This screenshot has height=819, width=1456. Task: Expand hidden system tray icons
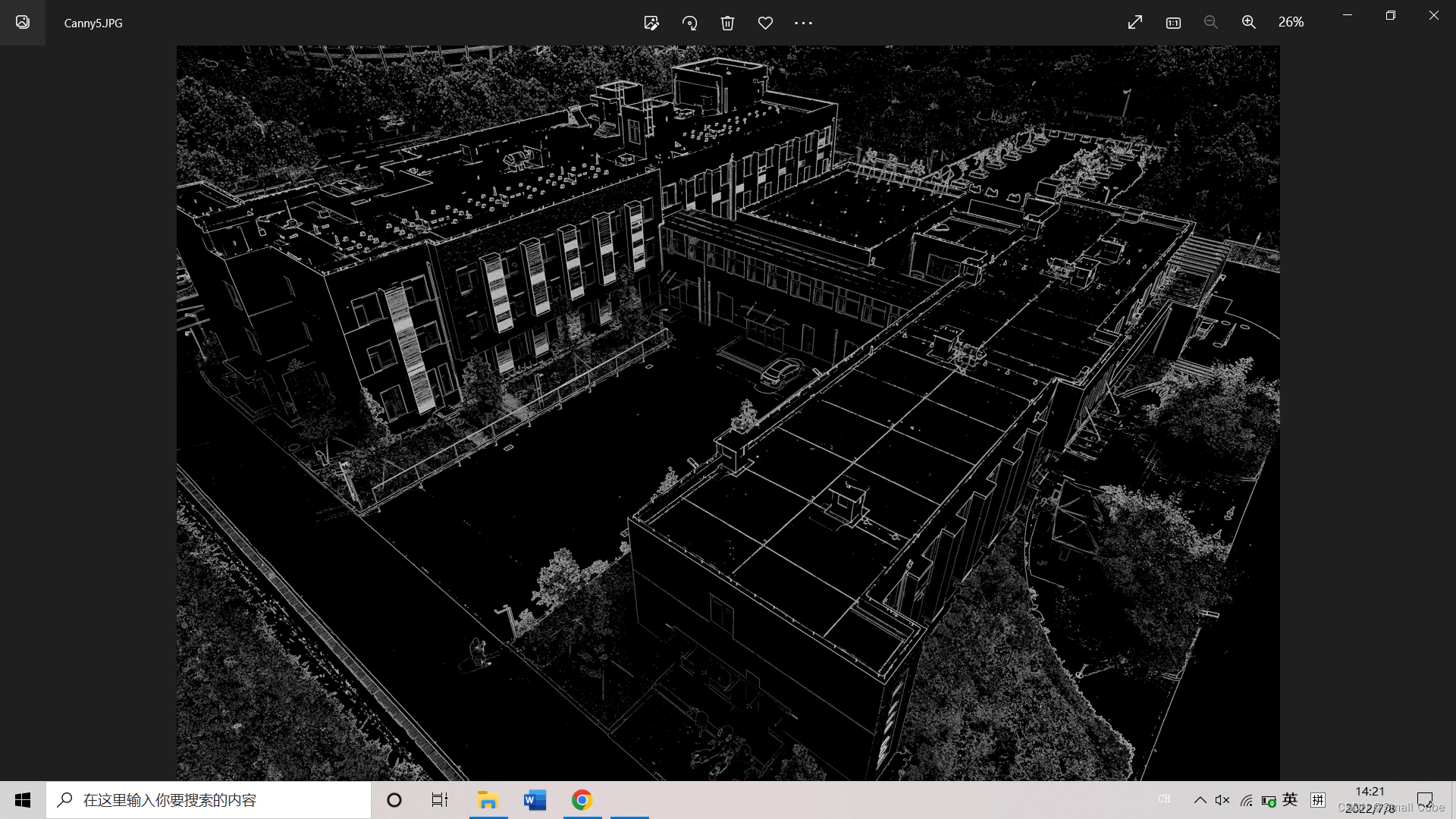(1200, 800)
